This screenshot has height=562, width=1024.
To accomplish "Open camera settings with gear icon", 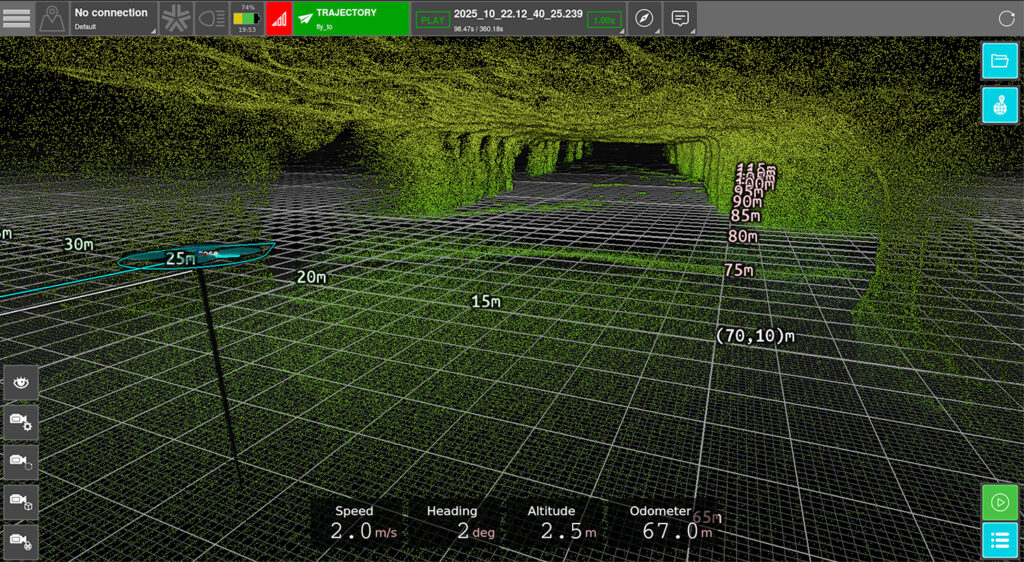I will coord(21,422).
